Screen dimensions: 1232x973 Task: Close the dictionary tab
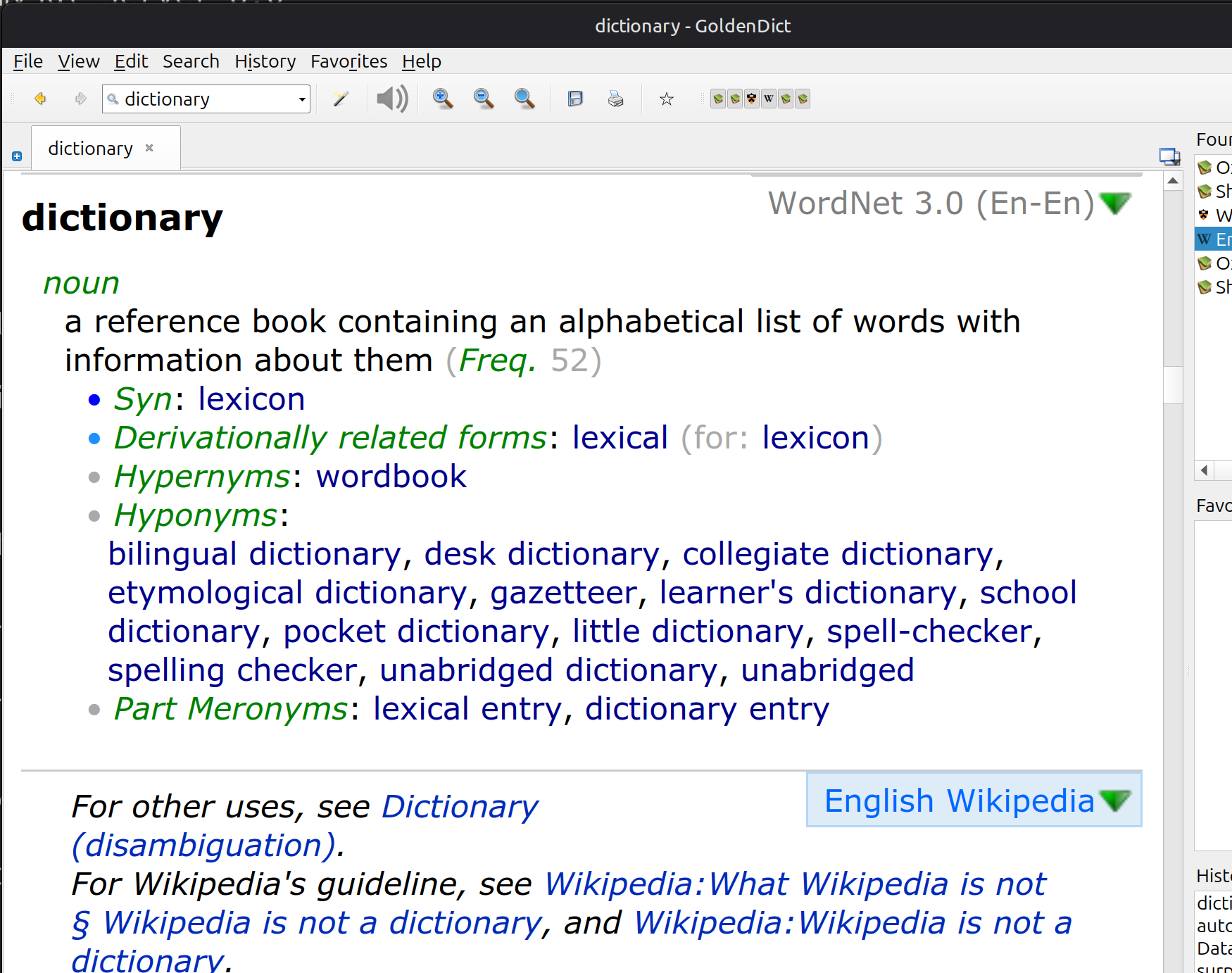pos(149,148)
